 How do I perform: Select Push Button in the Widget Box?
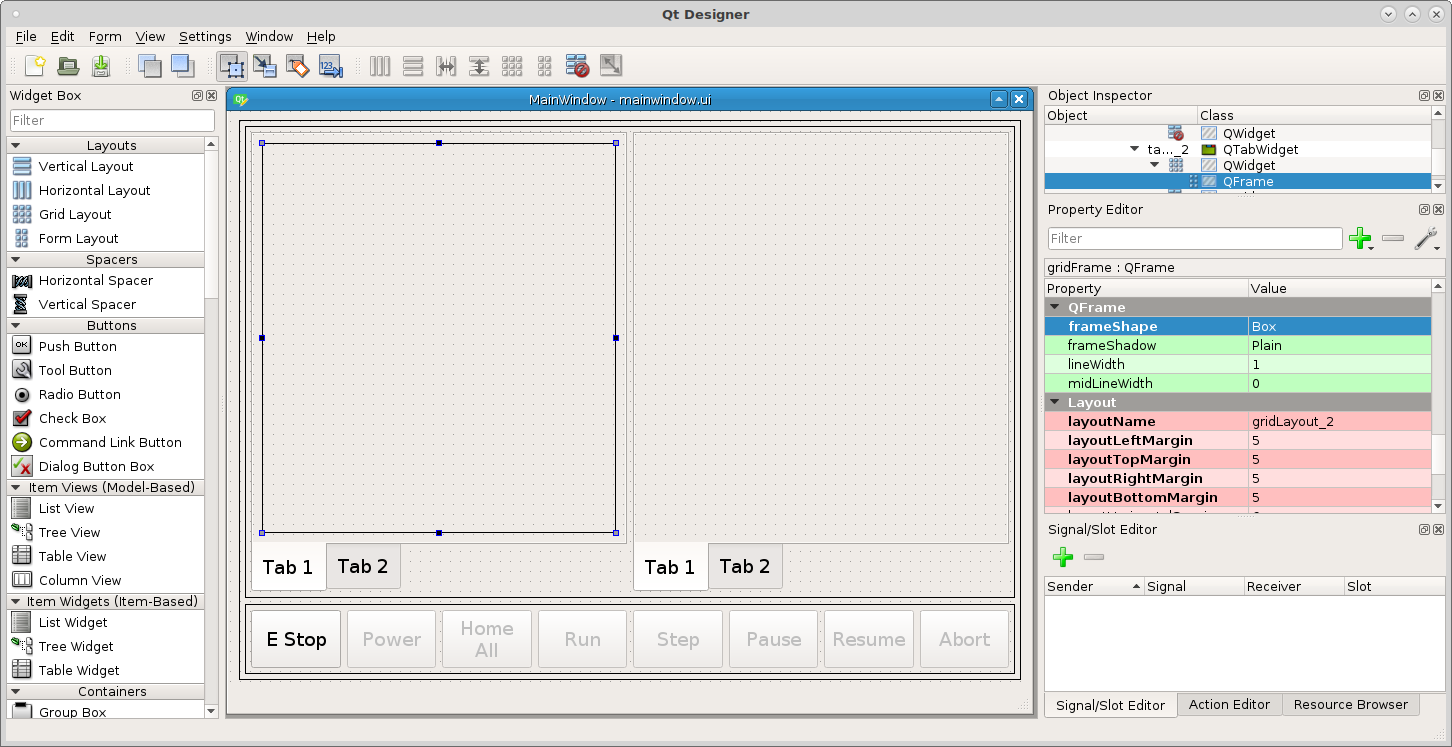coord(78,346)
